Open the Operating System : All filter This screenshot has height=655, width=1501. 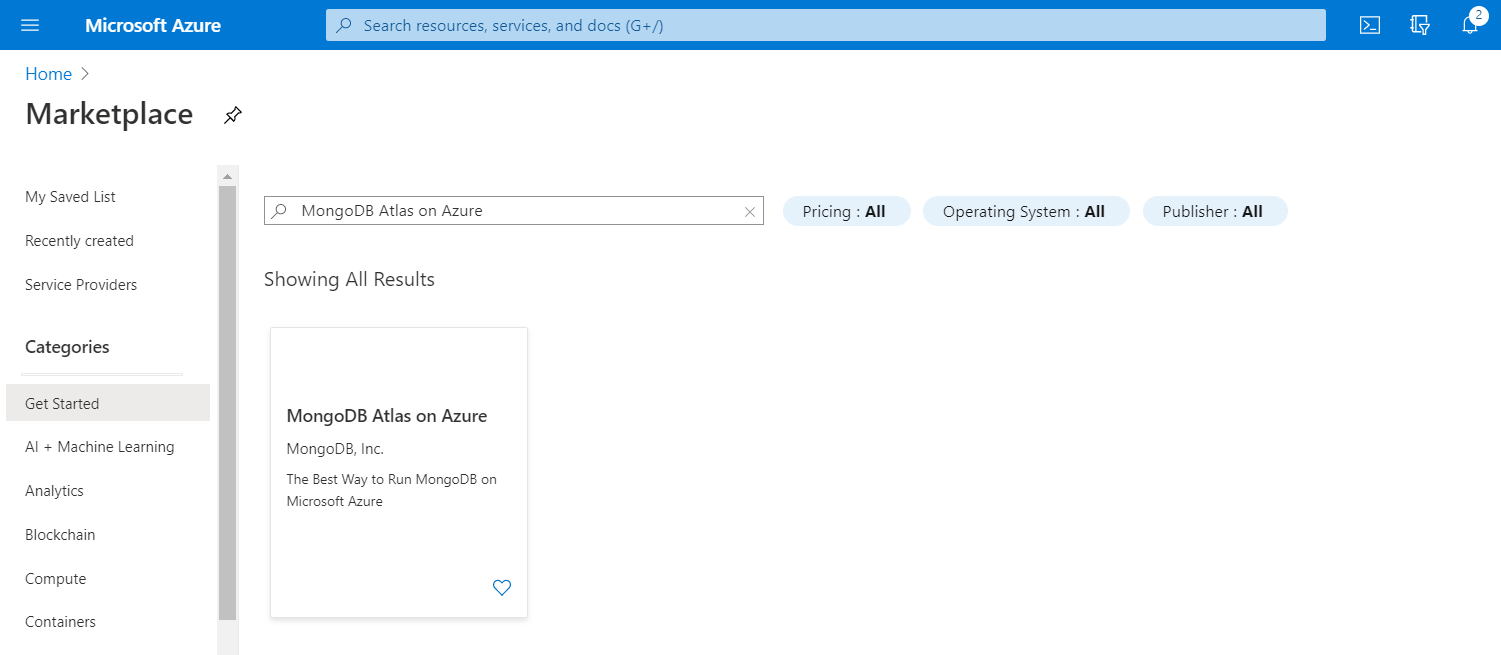tap(1025, 211)
